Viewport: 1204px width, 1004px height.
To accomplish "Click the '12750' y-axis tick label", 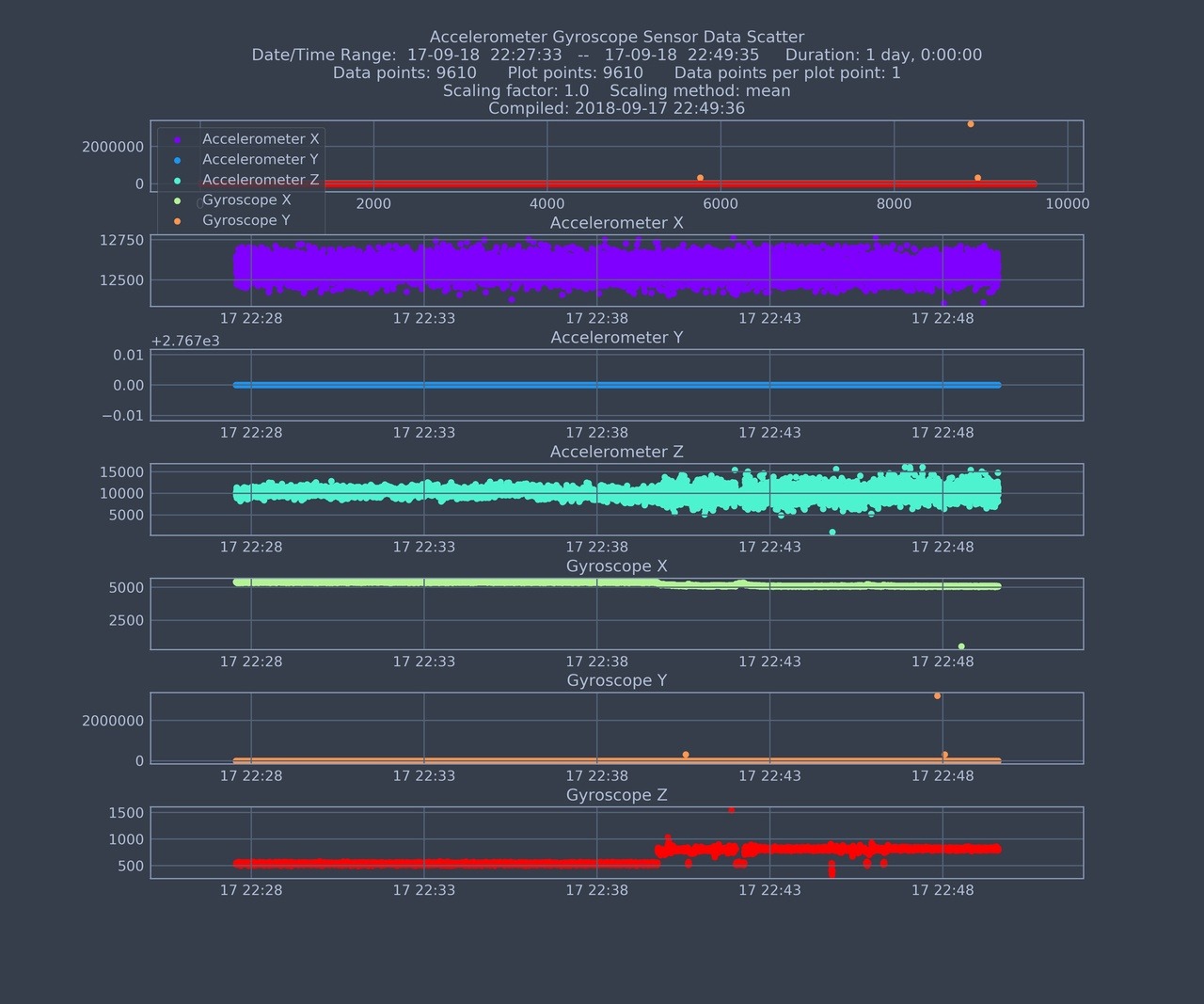I will point(122,241).
